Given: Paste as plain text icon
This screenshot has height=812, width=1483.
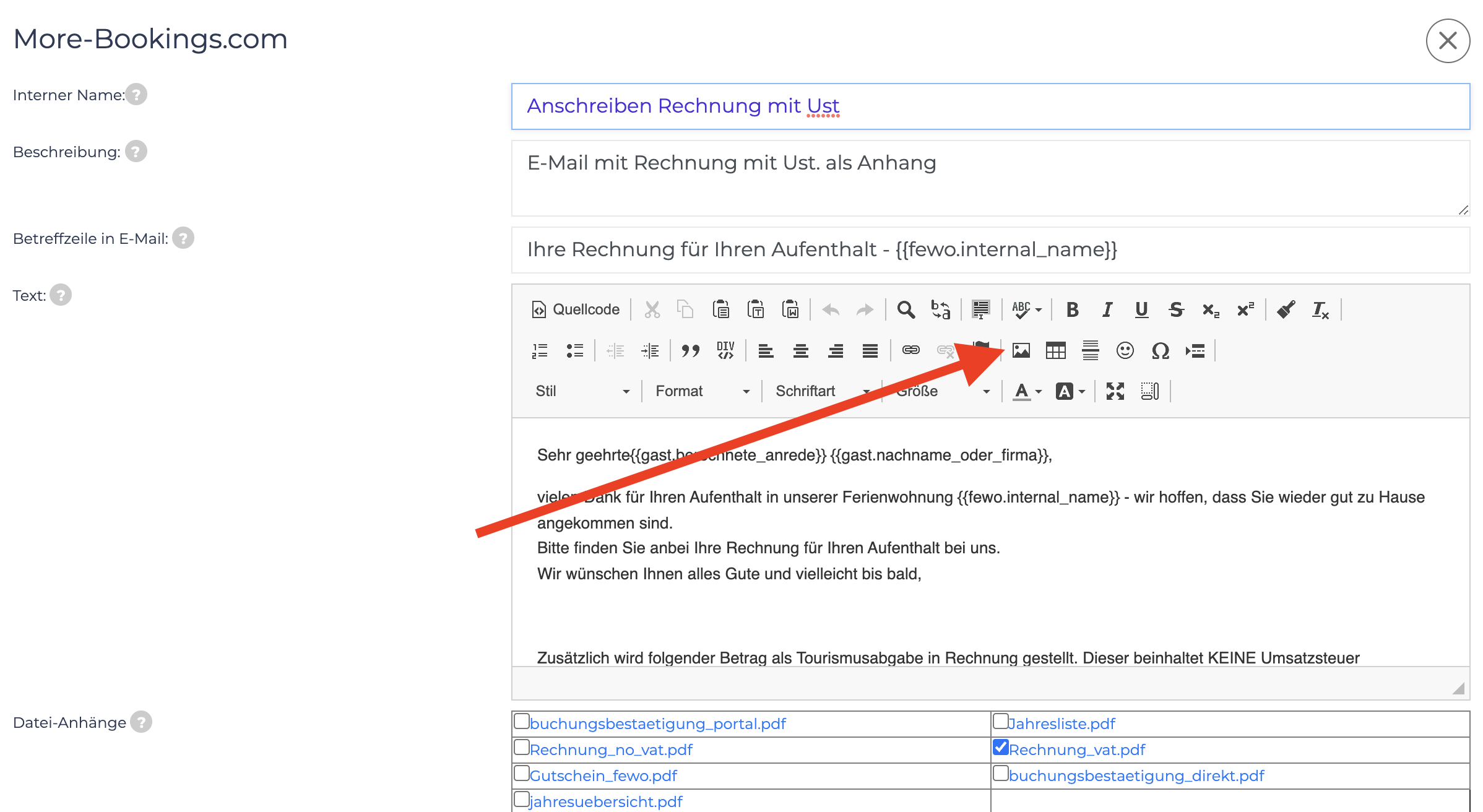Looking at the screenshot, I should [756, 309].
